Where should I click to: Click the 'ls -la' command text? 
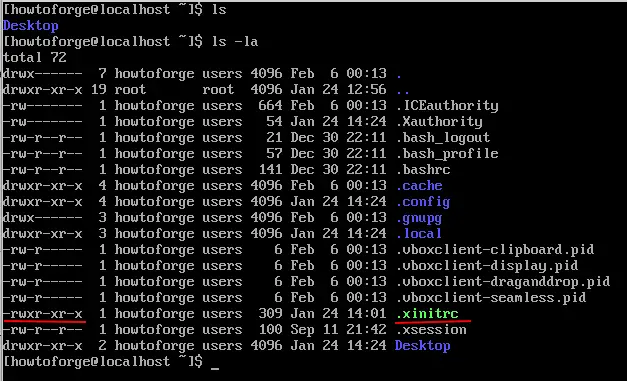[235, 42]
